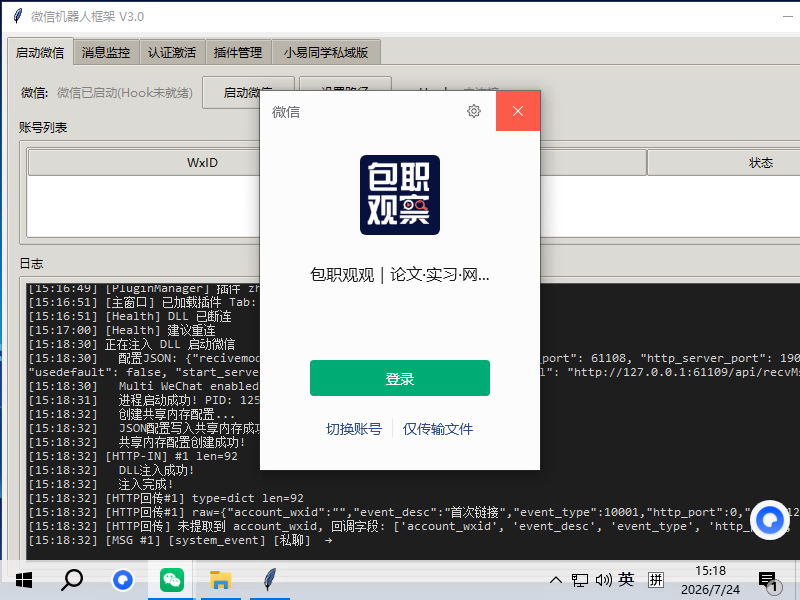Click the log line '[MSG #1] [system_event] [私聊]'
Viewport: 800px width, 600px height.
point(180,540)
